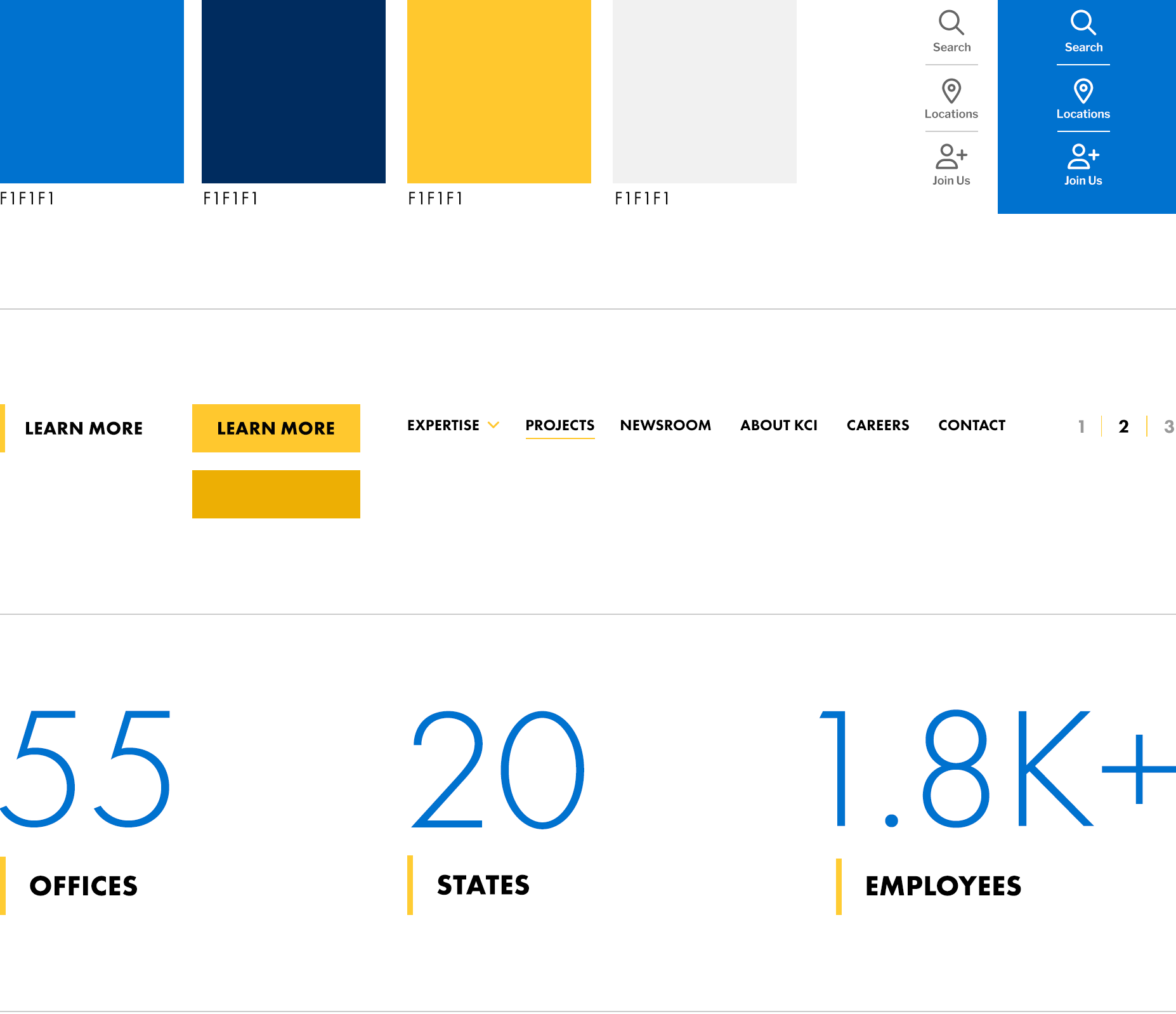Image resolution: width=1176 pixels, height=1014 pixels.
Task: Click the Locations pin icon on the blue panel
Action: 1083,91
